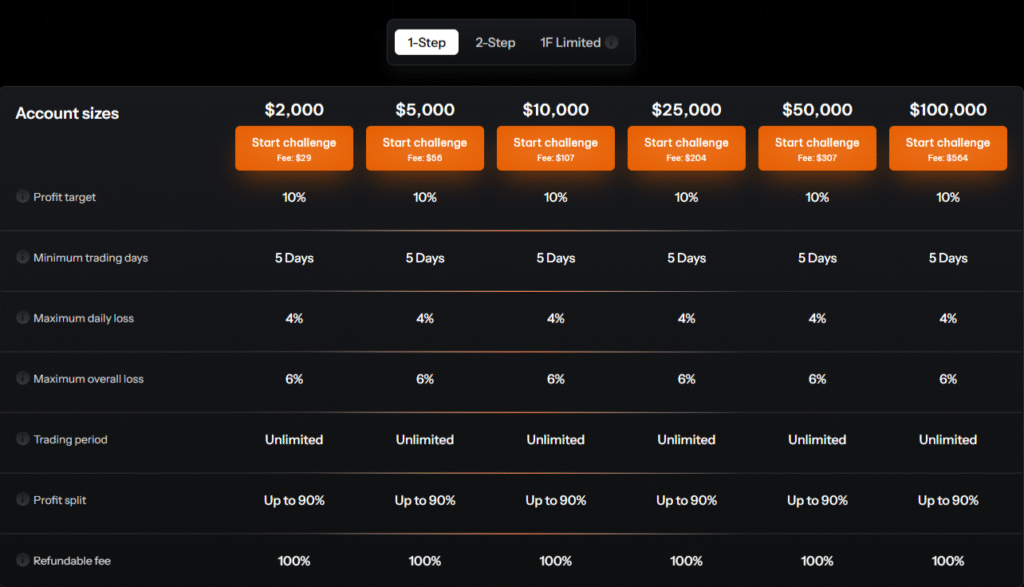Click the Profit split info icon
Screen dimensions: 1024x587
pos(22,500)
